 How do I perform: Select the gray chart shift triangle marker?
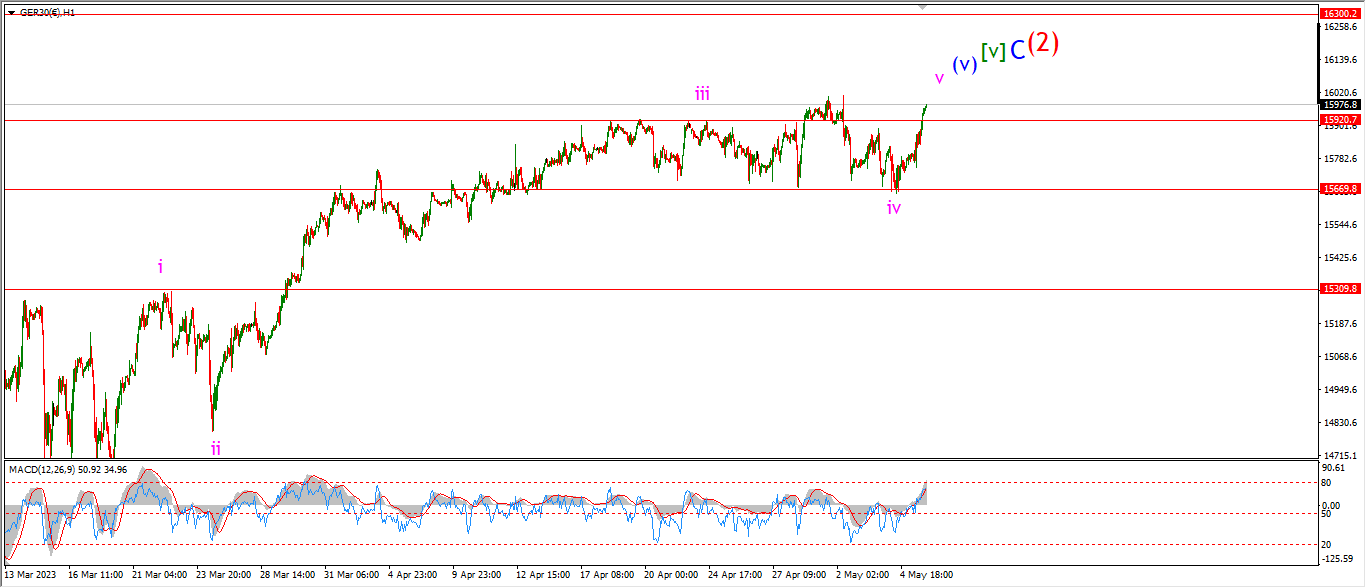point(923,7)
